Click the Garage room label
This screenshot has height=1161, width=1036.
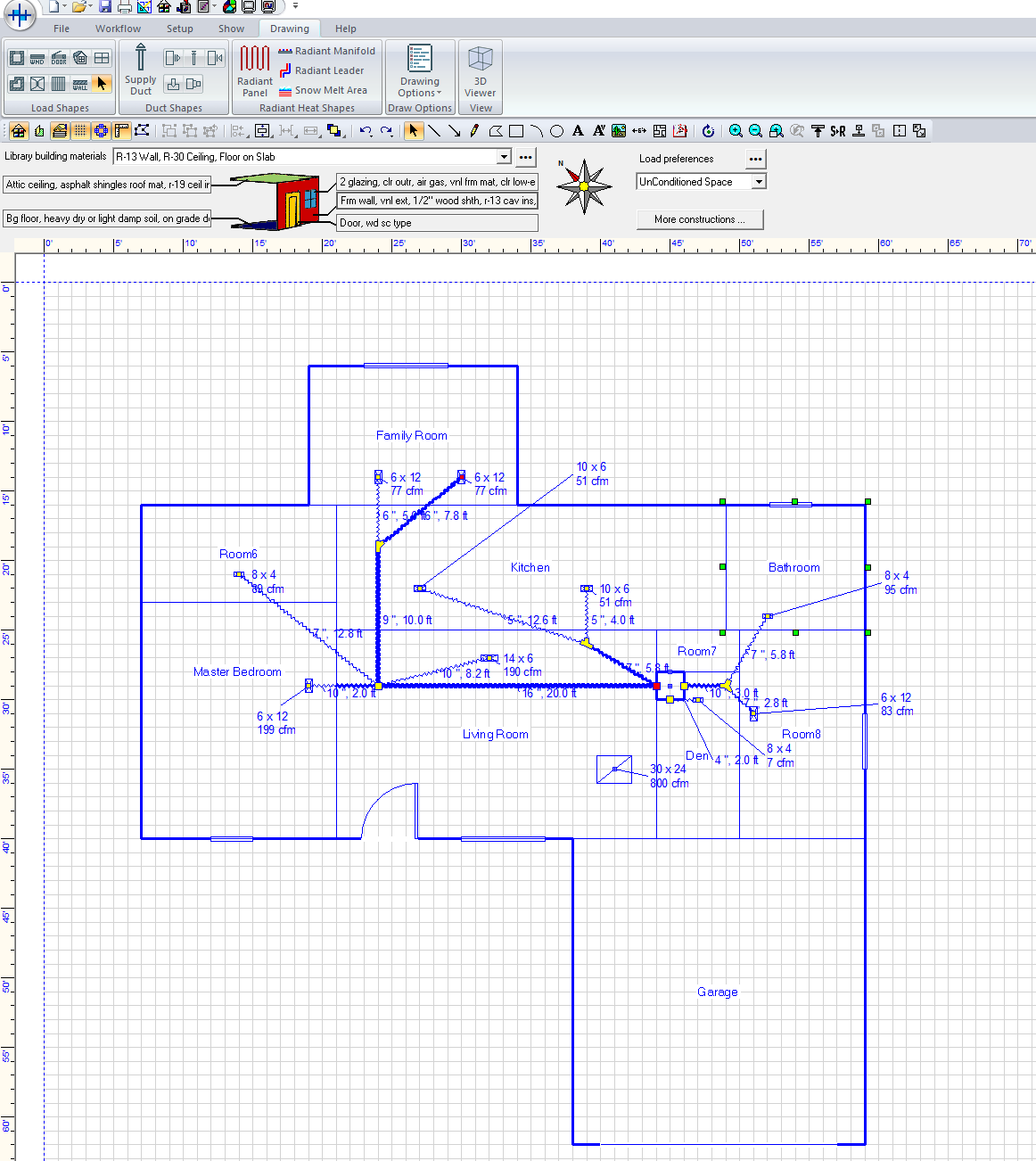coord(718,992)
